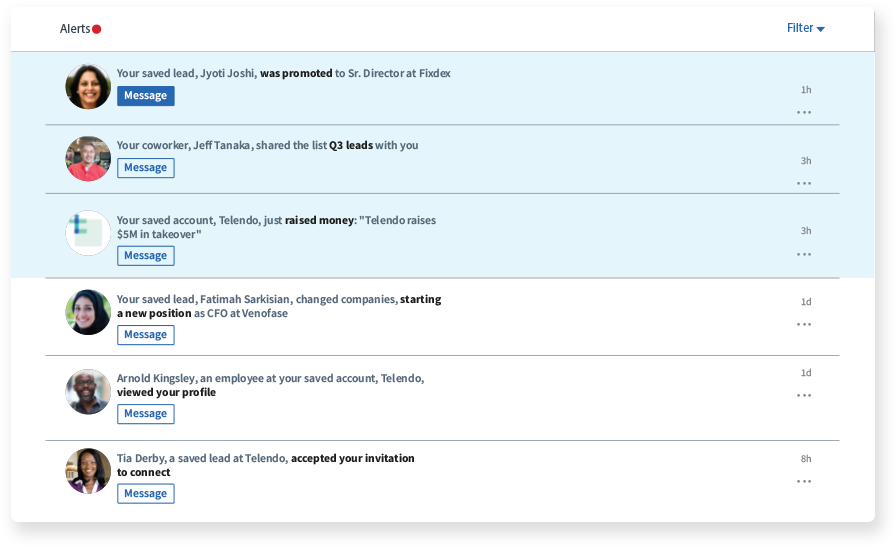Open more options for Tia Derby alert
This screenshot has height=547, width=896.
tap(804, 481)
